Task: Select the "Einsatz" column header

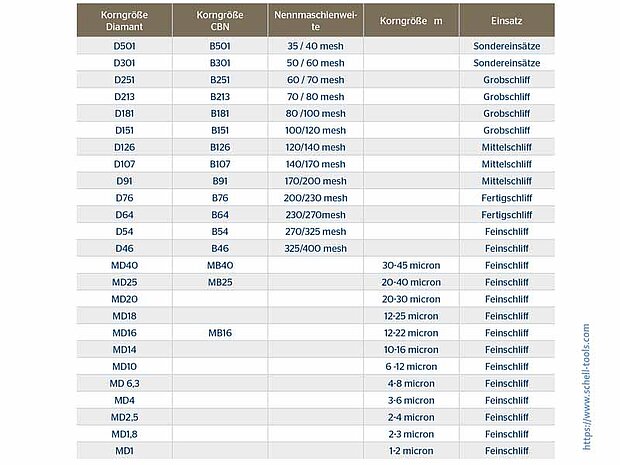Action: (x=505, y=20)
